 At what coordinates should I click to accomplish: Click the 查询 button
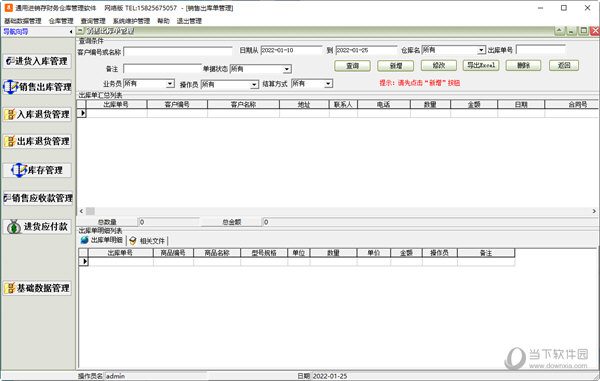tap(352, 66)
